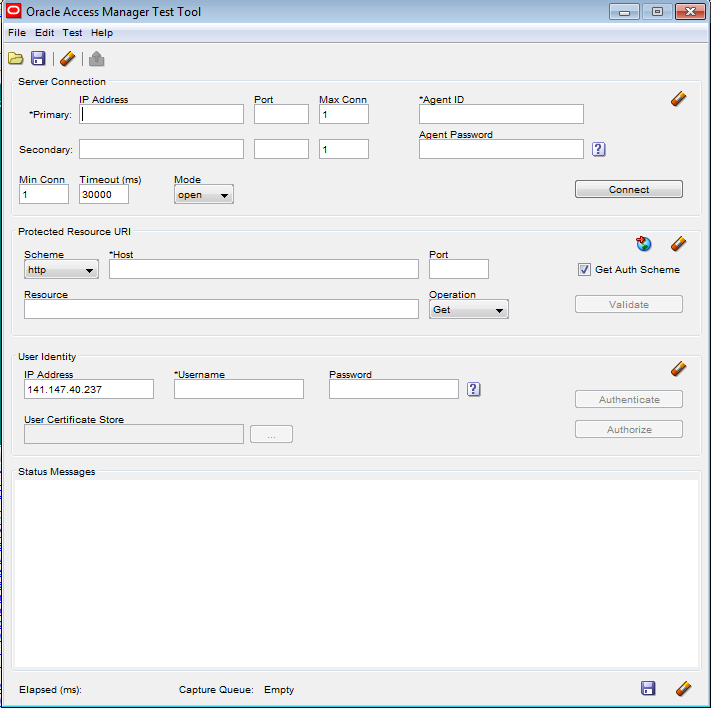Focus the Secondary IP Address field

click(x=161, y=149)
